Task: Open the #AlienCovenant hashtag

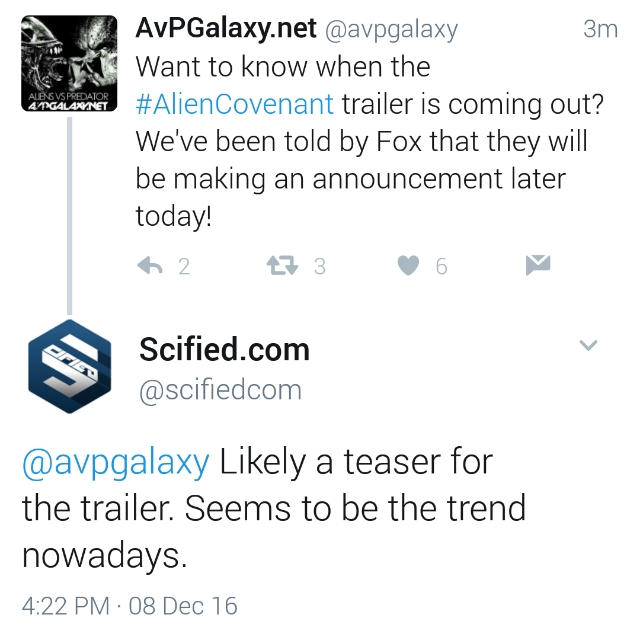Action: point(236,104)
